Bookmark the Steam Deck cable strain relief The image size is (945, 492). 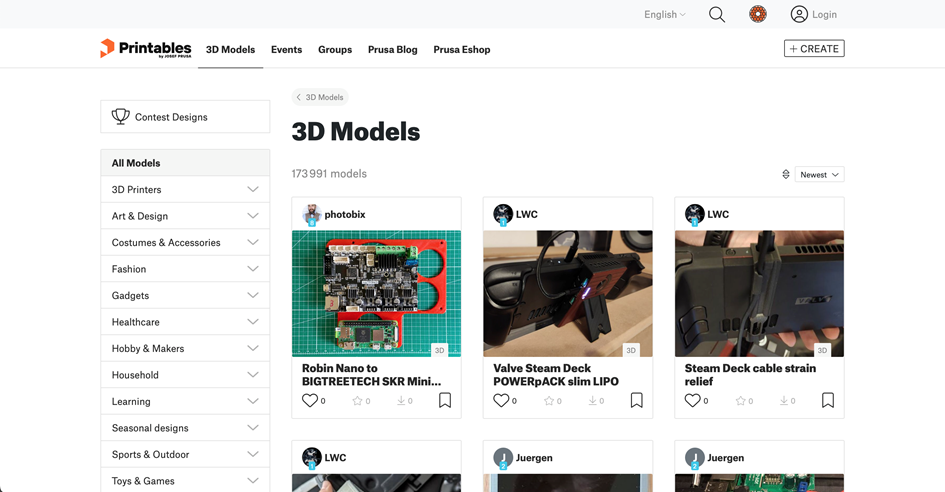click(x=828, y=400)
